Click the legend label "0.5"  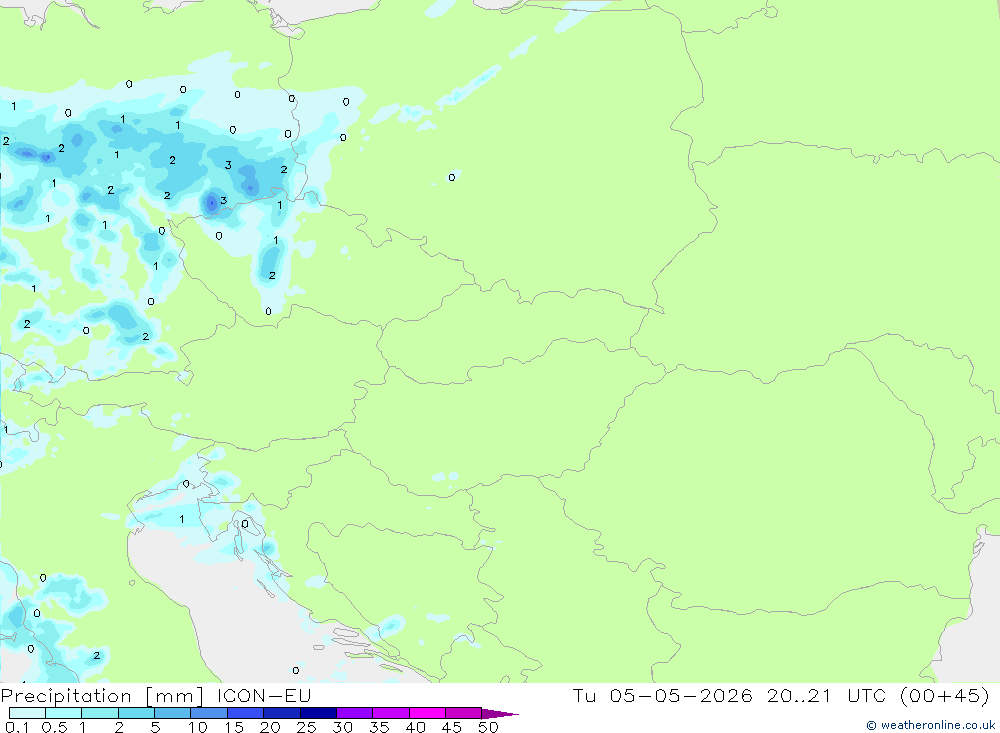pos(54,727)
